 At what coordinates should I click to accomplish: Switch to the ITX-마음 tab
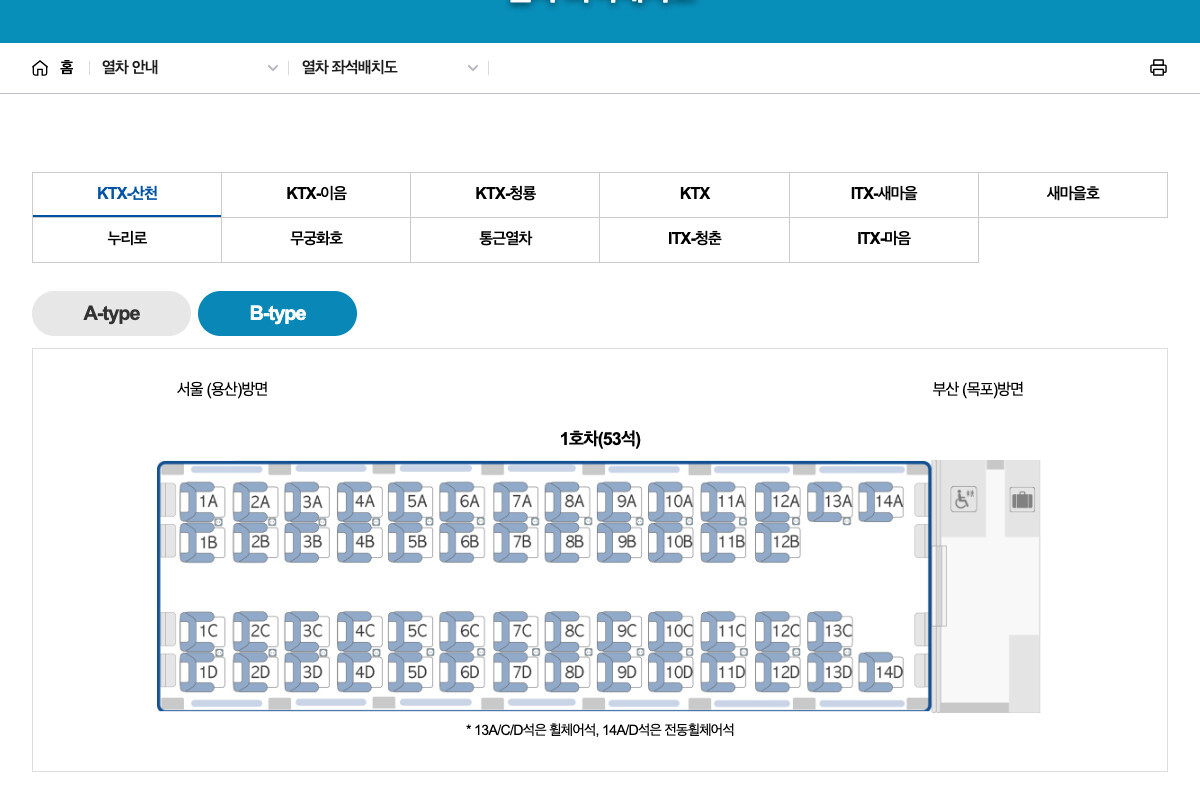[884, 240]
